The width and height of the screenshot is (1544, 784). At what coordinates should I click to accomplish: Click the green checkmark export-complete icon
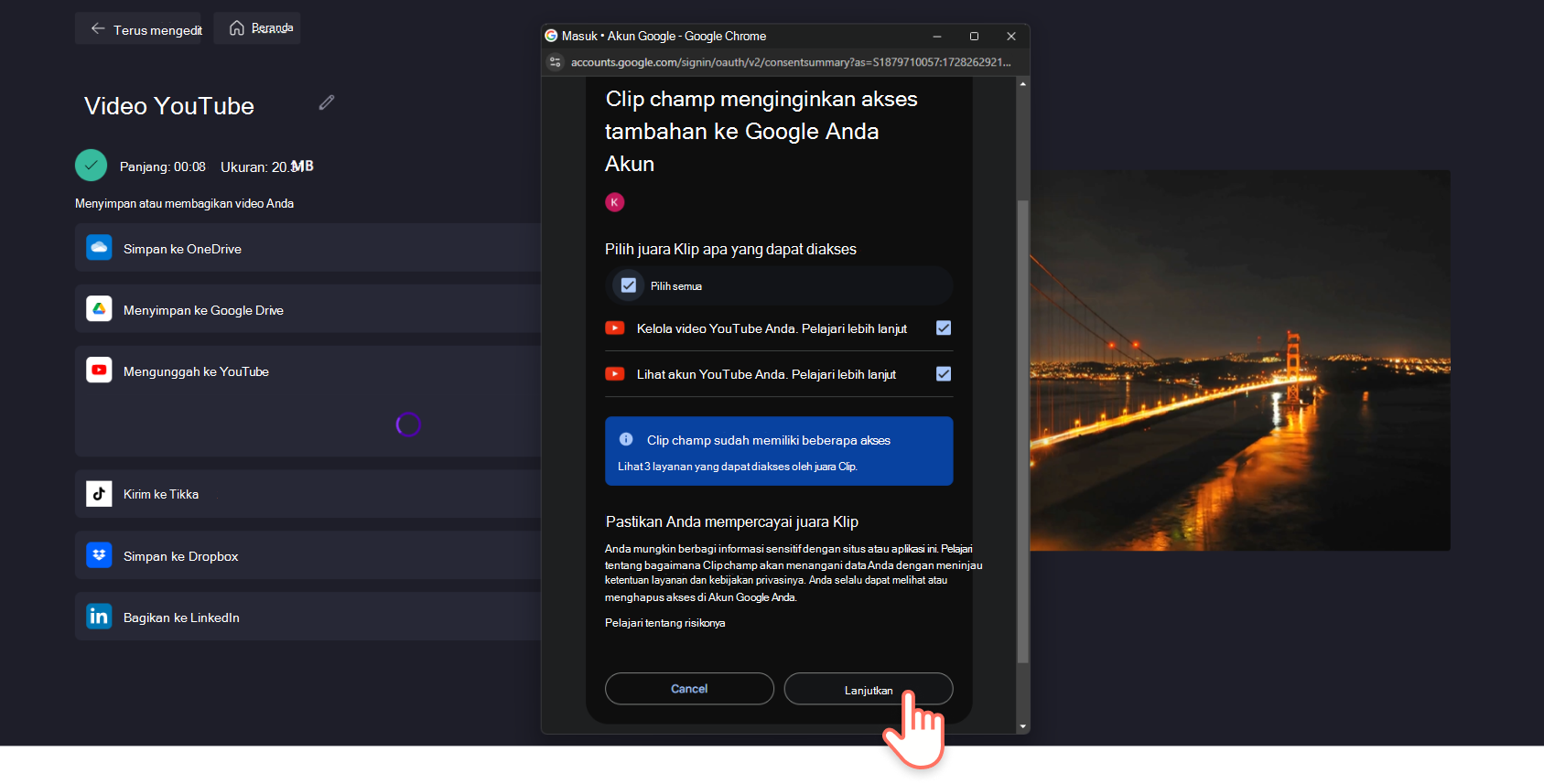(91, 166)
